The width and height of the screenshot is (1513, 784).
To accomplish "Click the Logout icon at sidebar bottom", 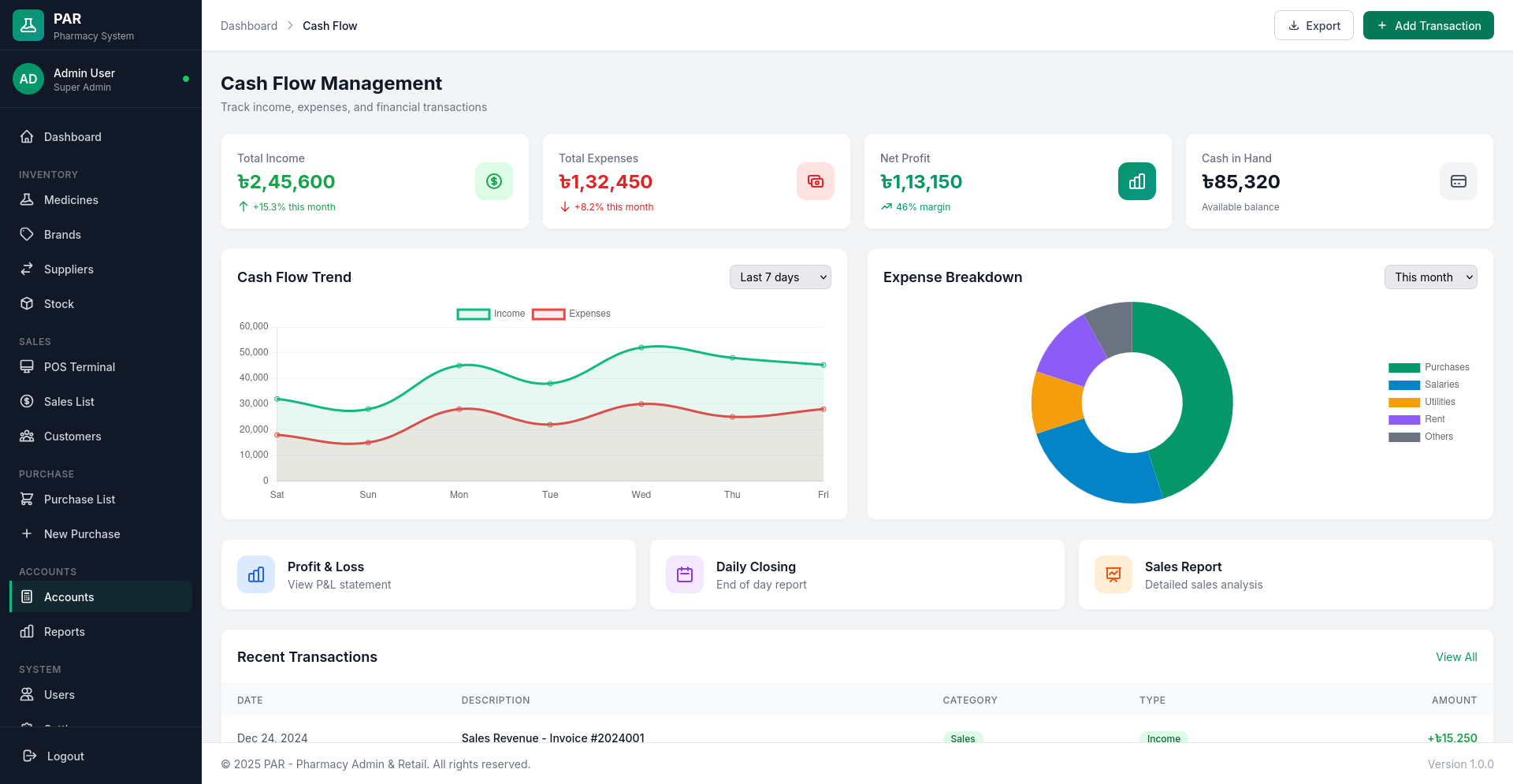I will (x=28, y=756).
